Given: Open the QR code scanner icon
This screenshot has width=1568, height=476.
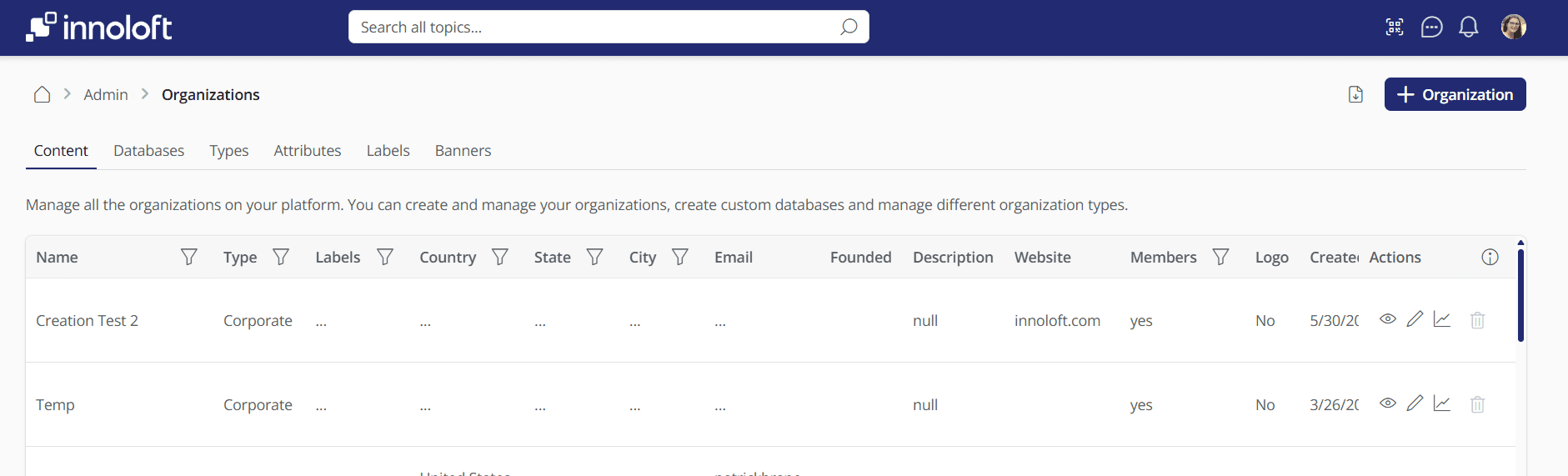Looking at the screenshot, I should [1394, 28].
